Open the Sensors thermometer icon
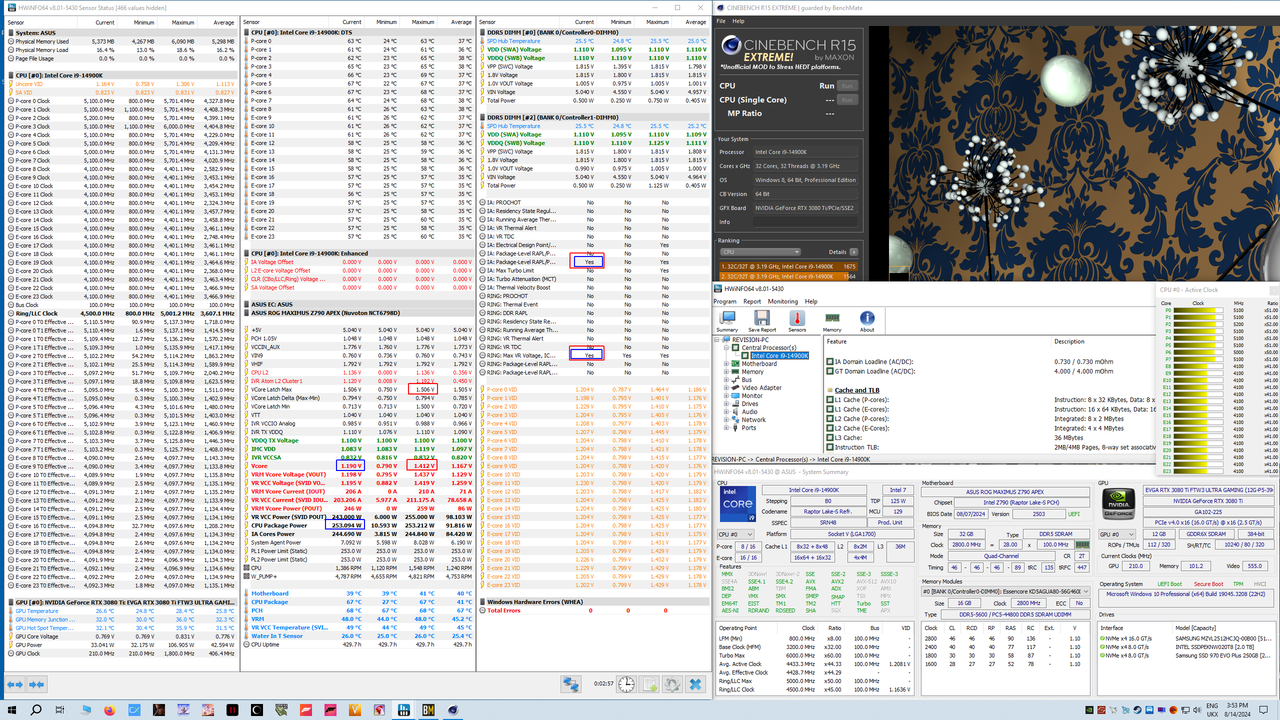Viewport: 1280px width, 720px height. click(797, 320)
